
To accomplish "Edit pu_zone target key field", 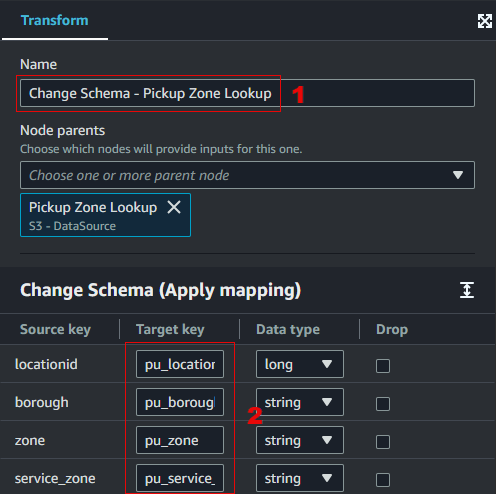I will click(180, 440).
